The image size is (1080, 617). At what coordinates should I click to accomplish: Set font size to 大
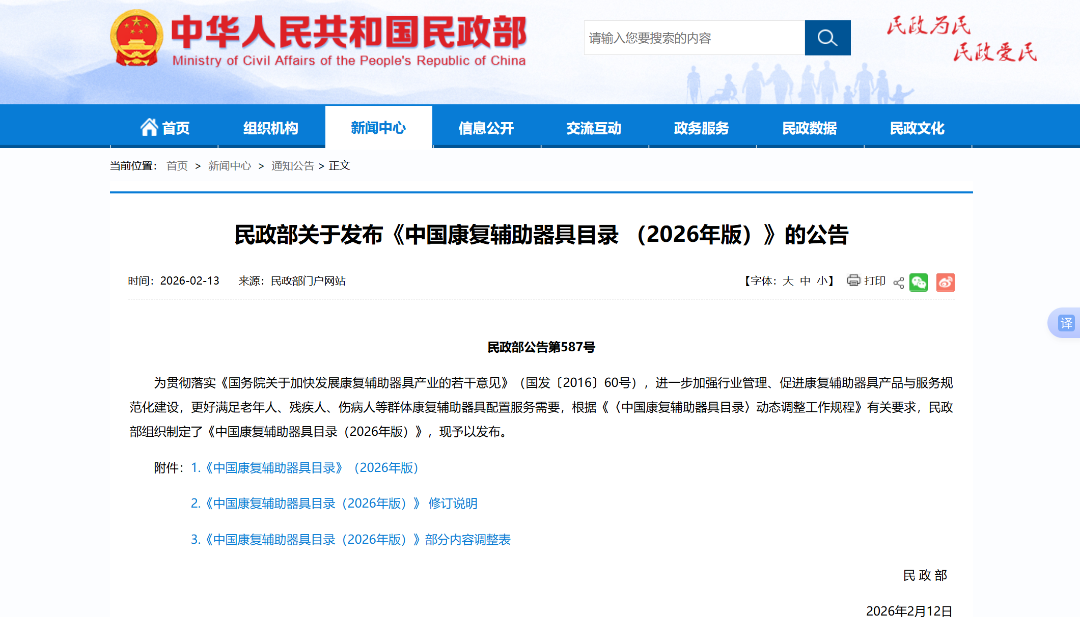coord(790,282)
